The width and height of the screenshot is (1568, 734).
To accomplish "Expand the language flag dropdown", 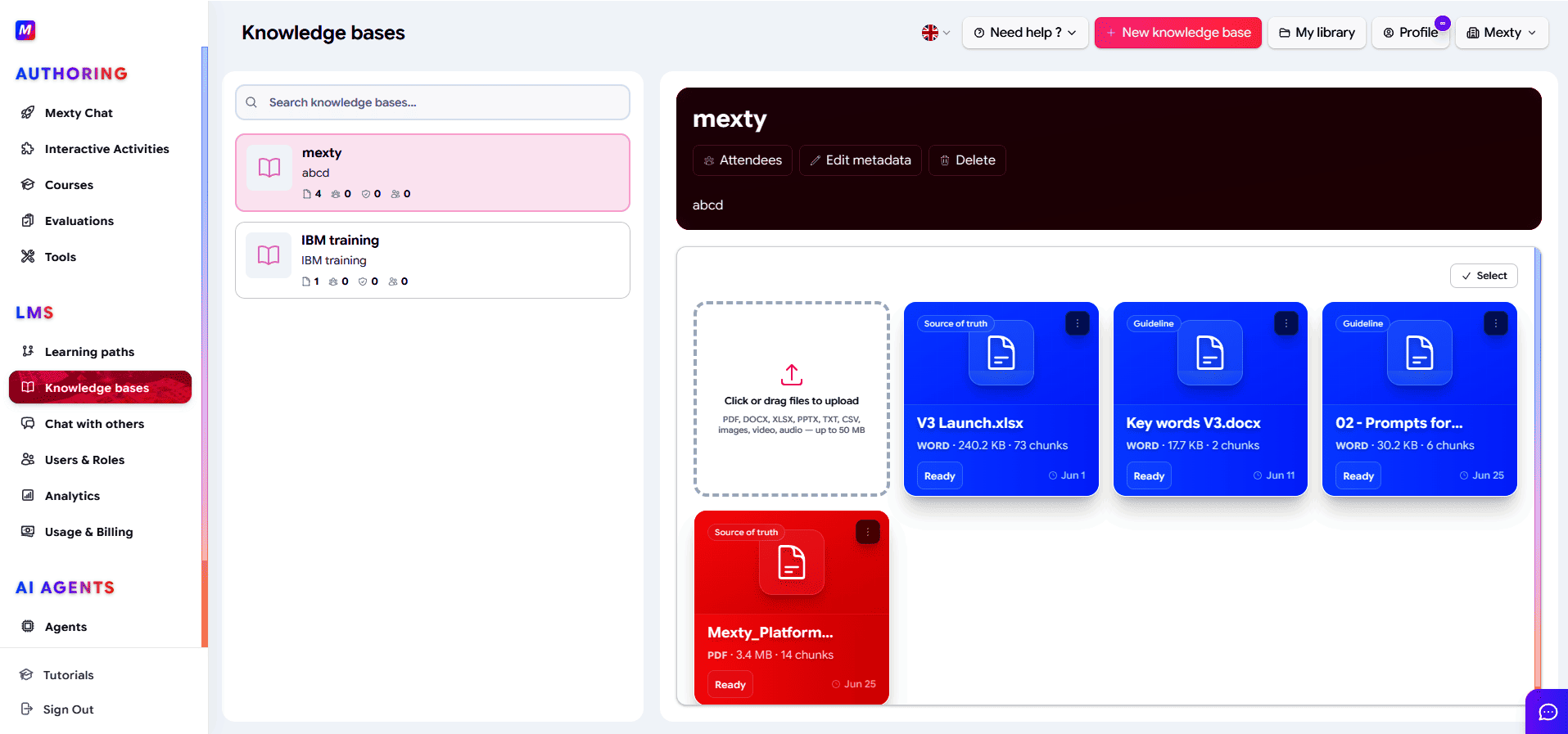I will click(936, 33).
